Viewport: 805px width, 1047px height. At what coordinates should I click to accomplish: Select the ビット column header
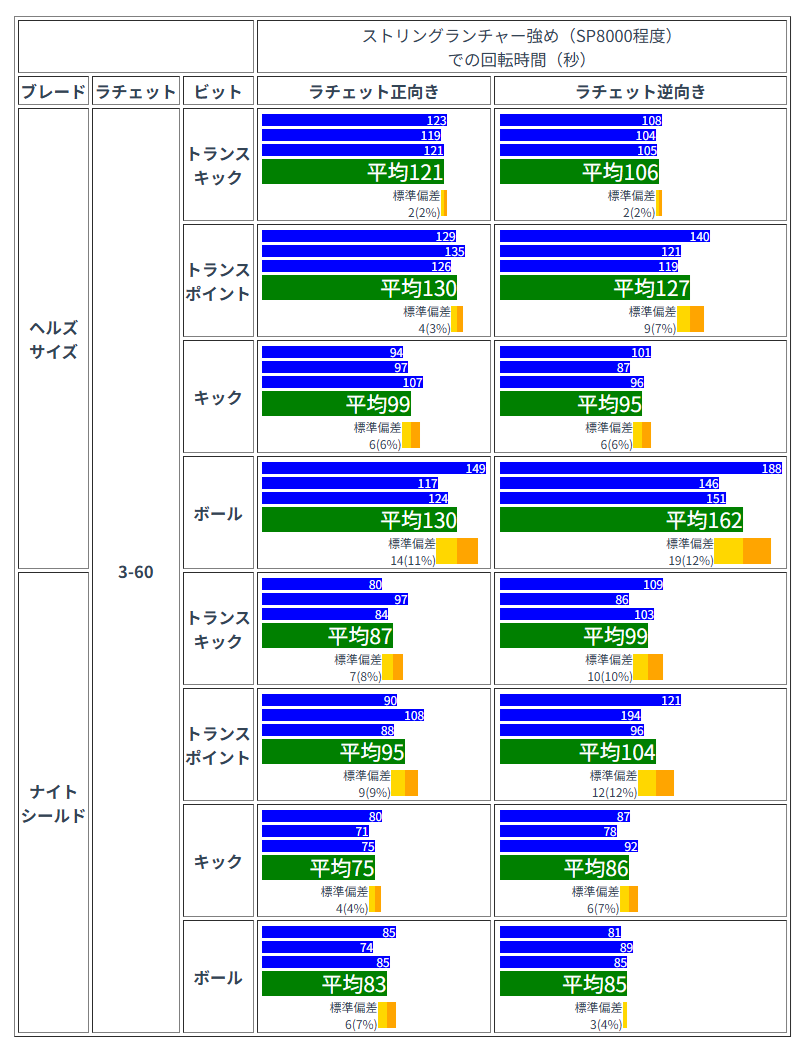(218, 92)
